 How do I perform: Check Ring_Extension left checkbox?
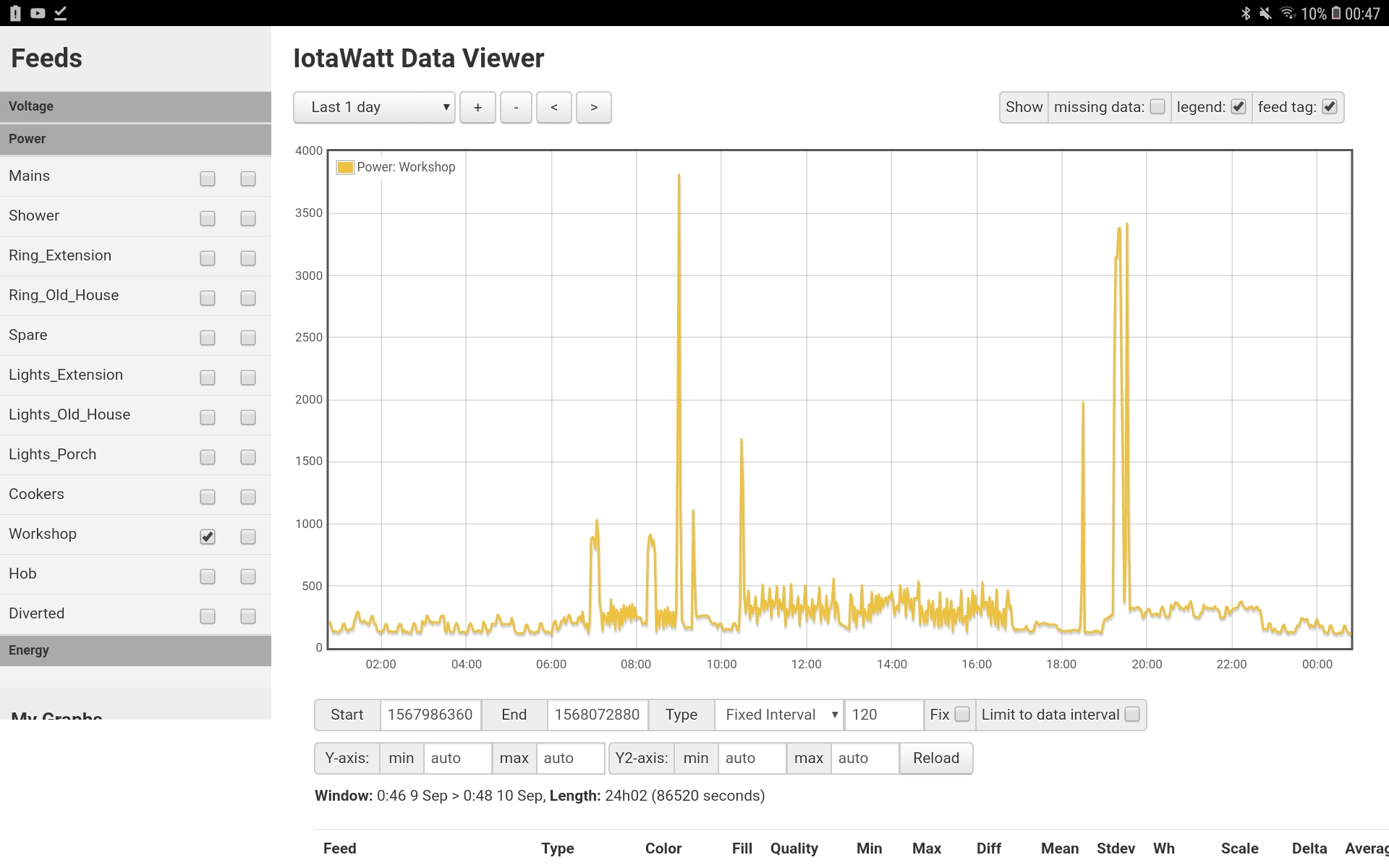coord(208,258)
